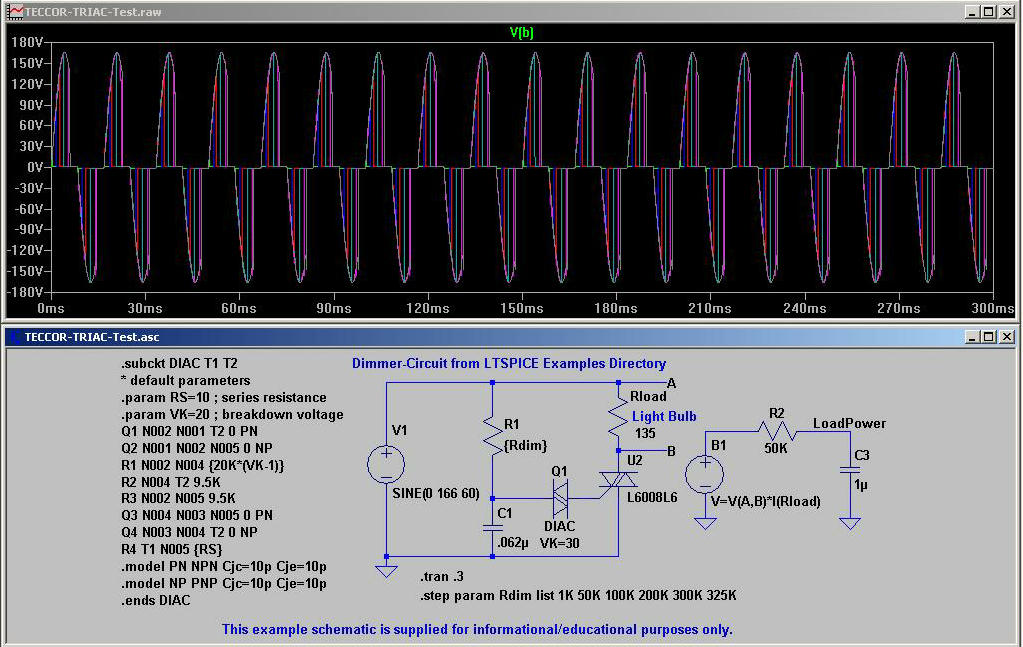The height and width of the screenshot is (647, 1023).
Task: Click the informational/educational purposes notice
Action: pyautogui.click(x=477, y=629)
